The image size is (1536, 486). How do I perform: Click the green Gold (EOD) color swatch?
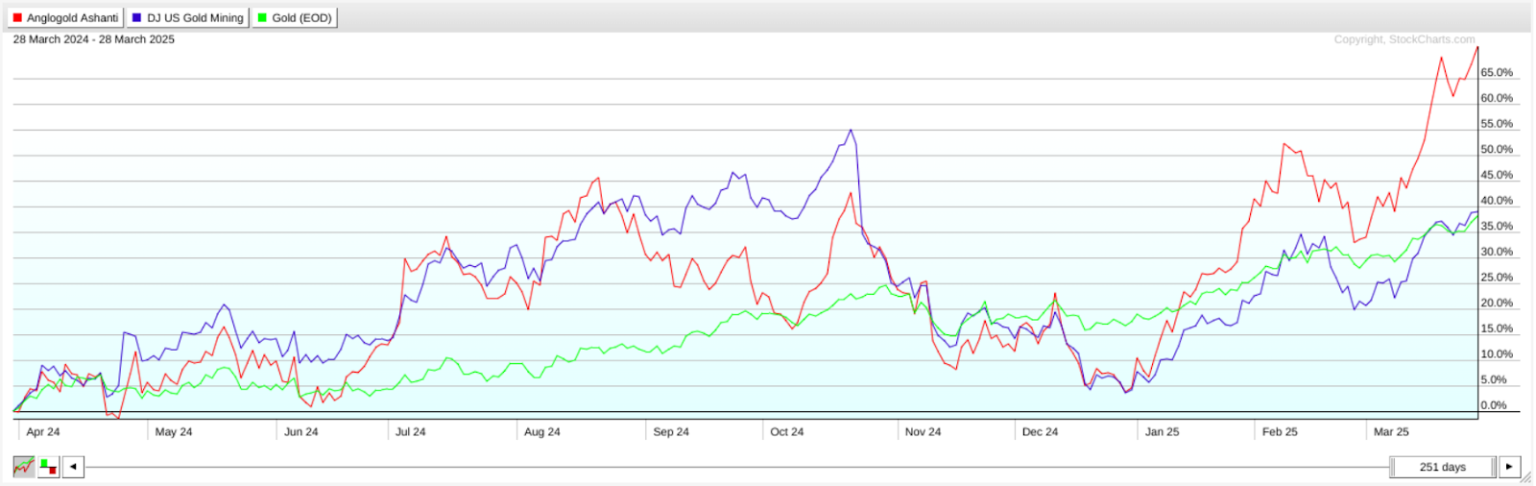tap(262, 18)
